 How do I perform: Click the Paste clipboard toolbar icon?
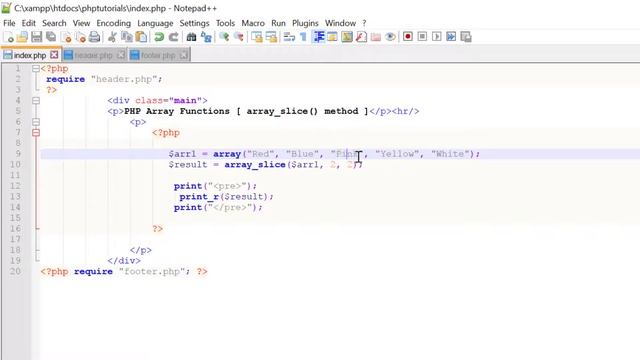click(141, 37)
